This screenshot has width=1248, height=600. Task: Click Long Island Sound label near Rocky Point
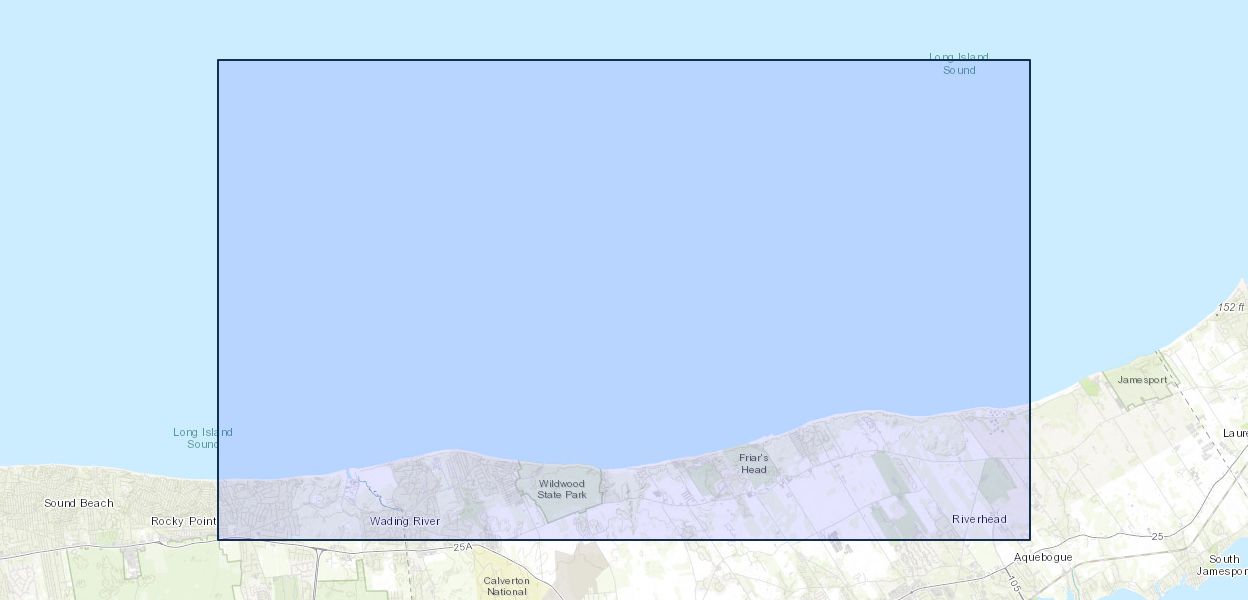(x=202, y=438)
